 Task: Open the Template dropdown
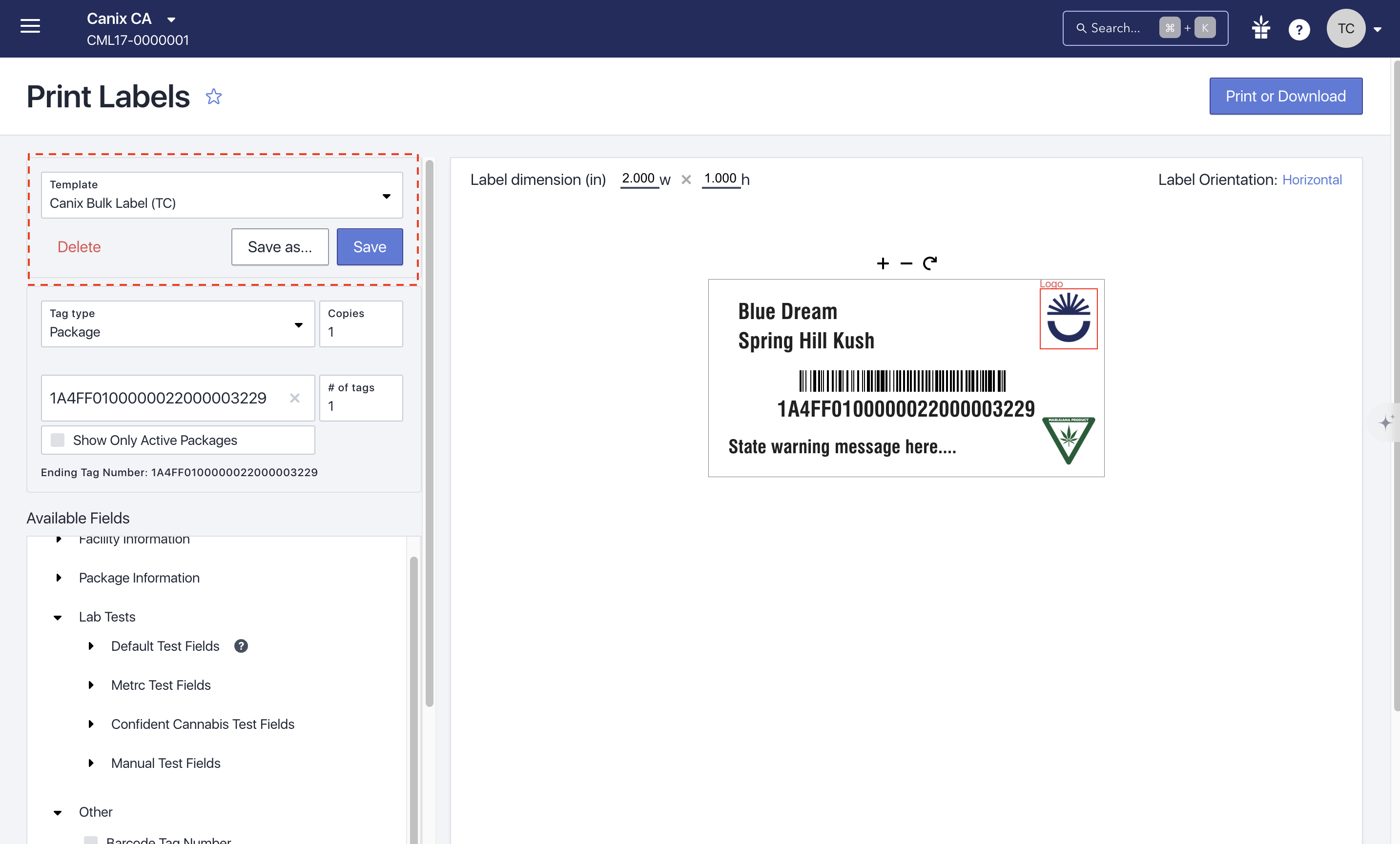(x=222, y=195)
